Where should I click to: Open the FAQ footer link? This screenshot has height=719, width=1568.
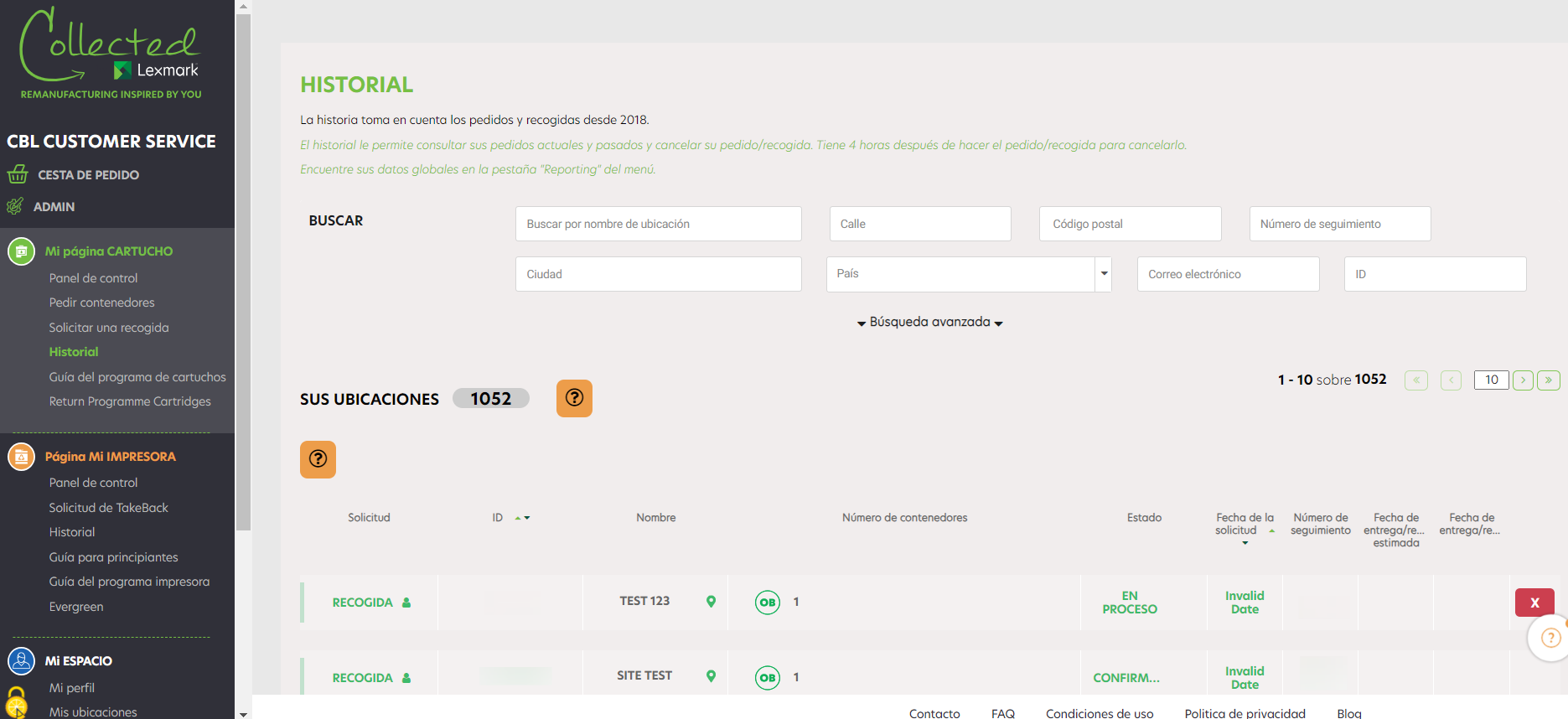click(x=1002, y=713)
